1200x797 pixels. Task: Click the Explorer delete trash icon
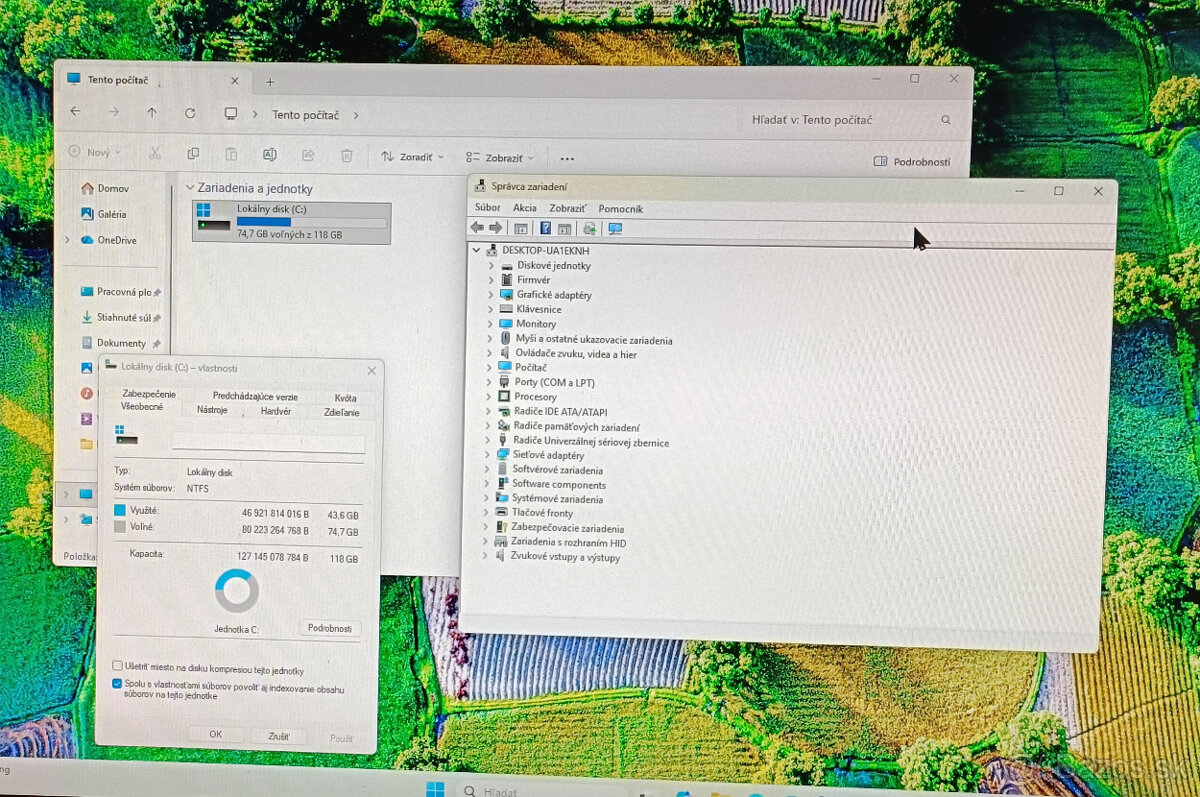pyautogui.click(x=346, y=155)
